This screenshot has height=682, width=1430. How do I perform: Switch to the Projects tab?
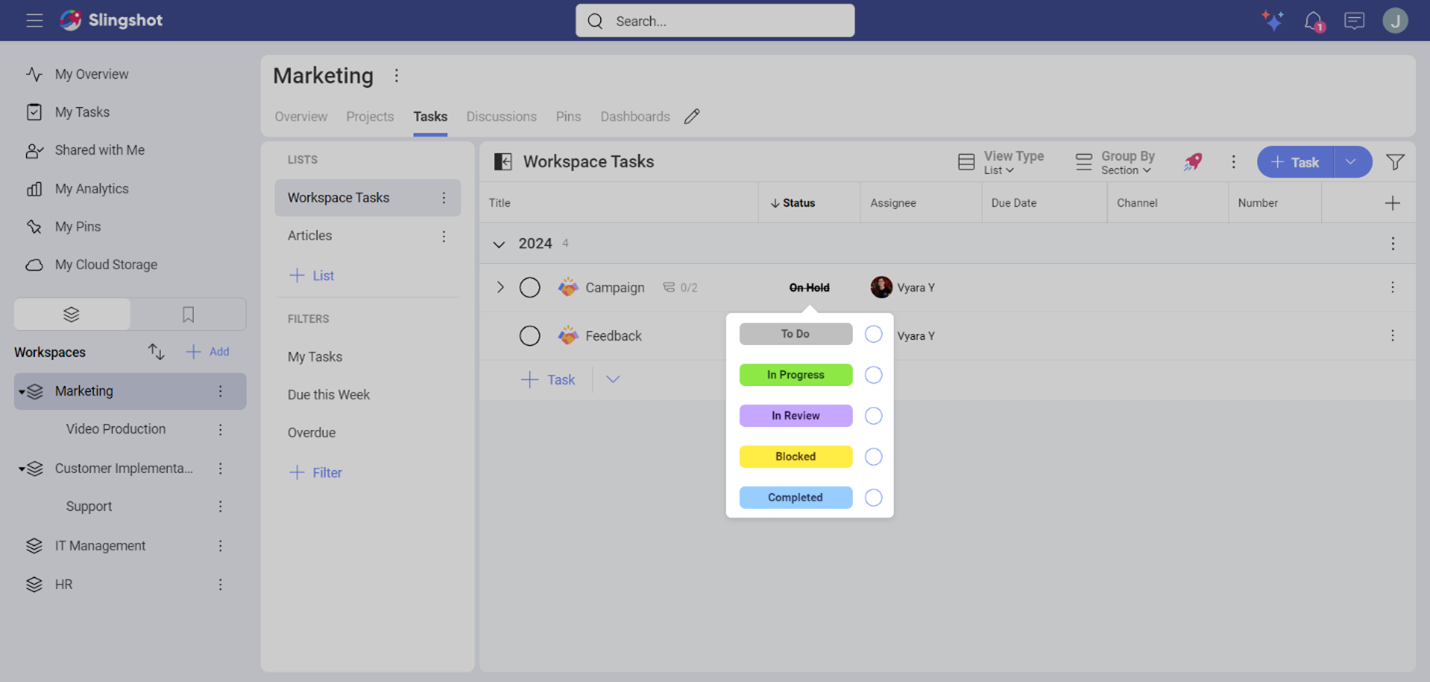[370, 116]
